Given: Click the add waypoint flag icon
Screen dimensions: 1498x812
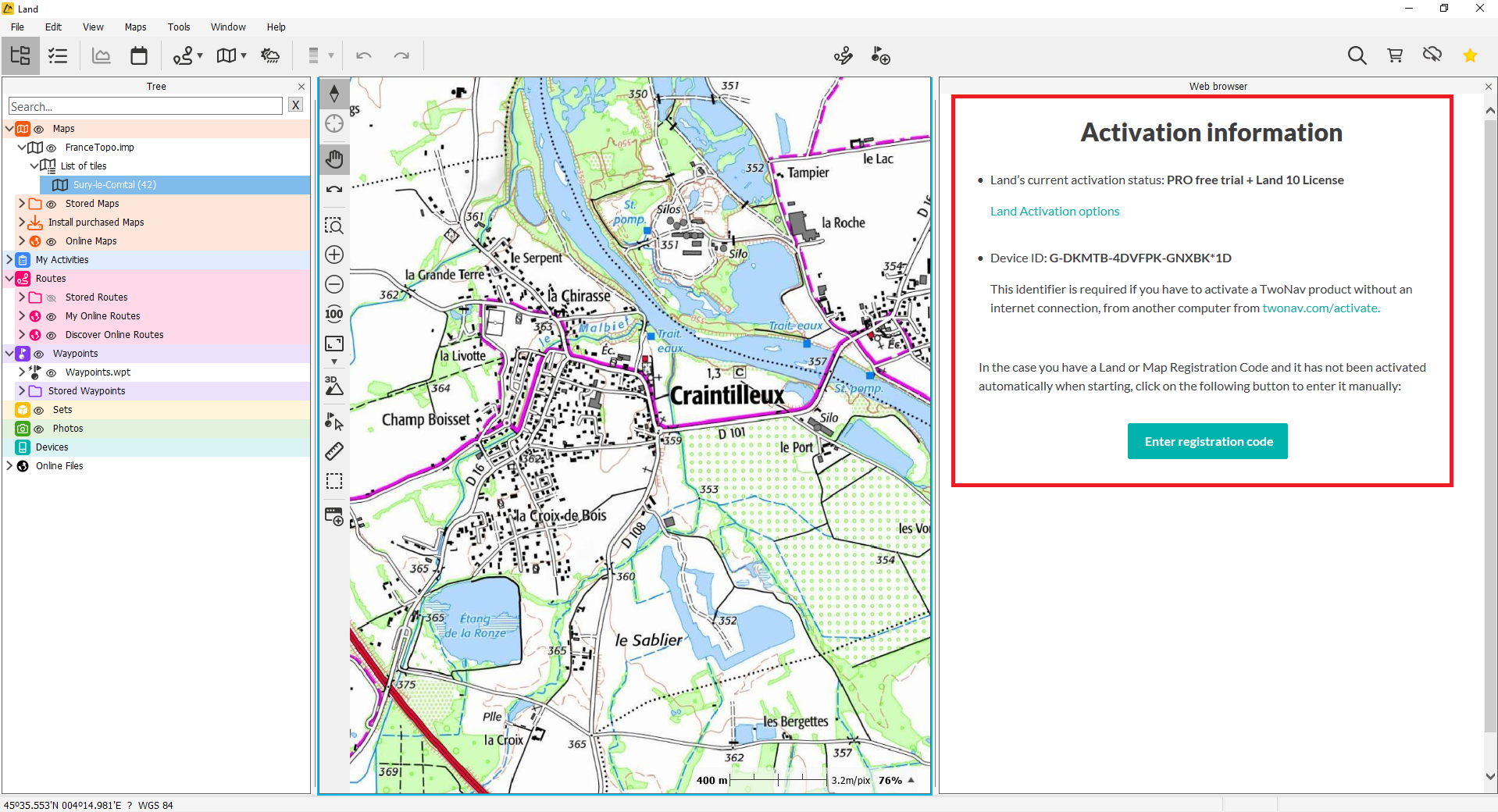Looking at the screenshot, I should (x=881, y=55).
